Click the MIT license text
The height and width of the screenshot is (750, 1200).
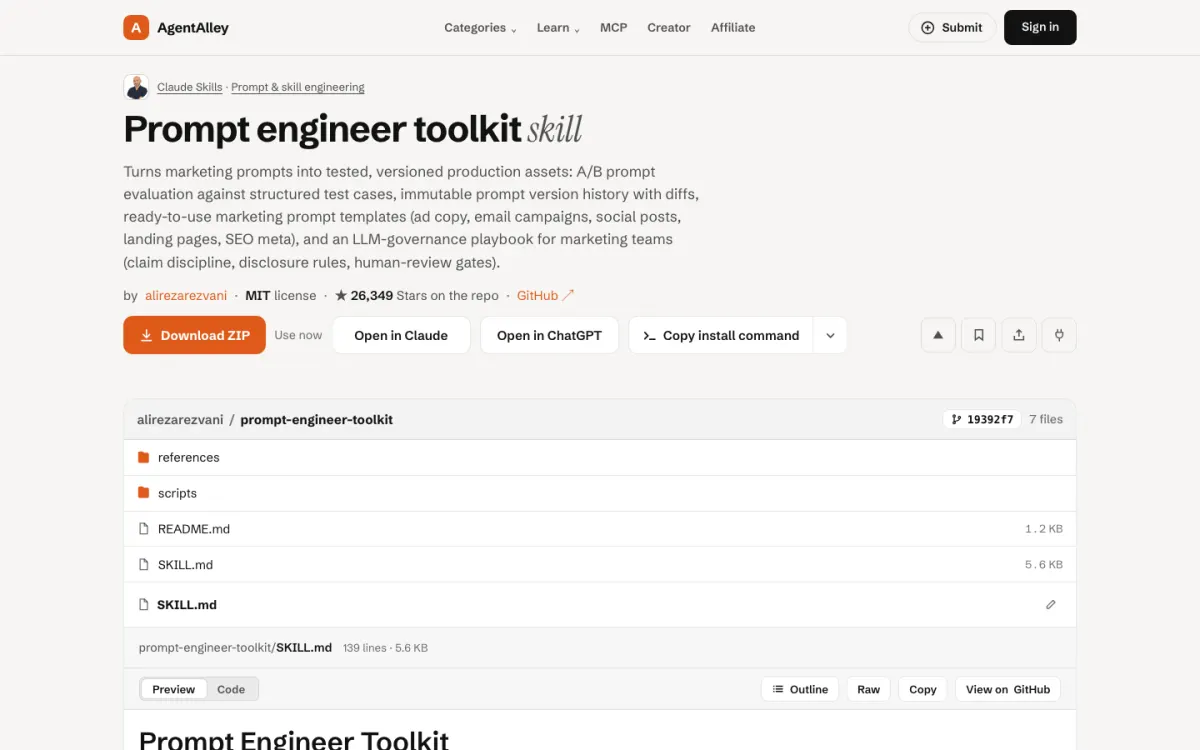281,295
